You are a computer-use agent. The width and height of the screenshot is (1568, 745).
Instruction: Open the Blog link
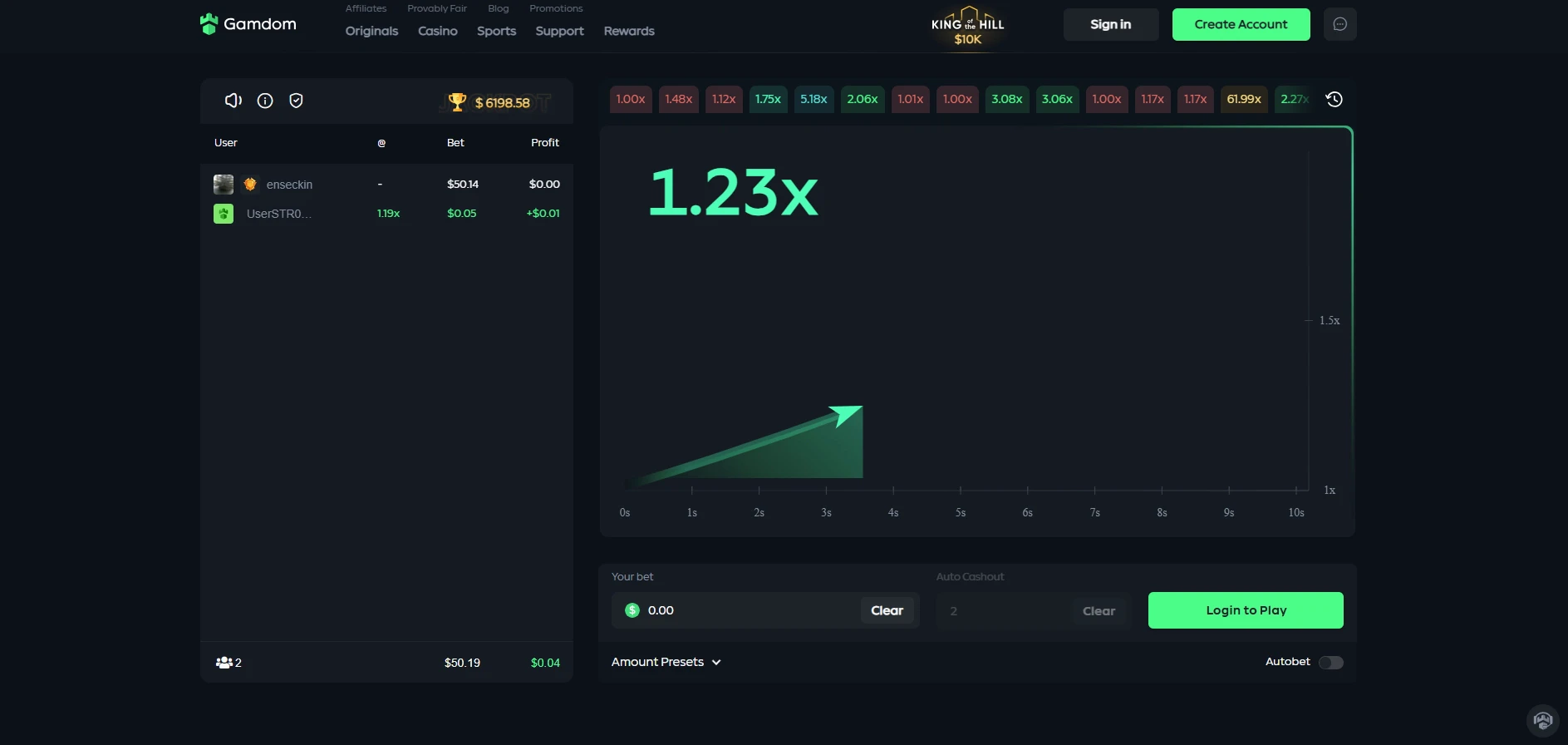(x=499, y=8)
